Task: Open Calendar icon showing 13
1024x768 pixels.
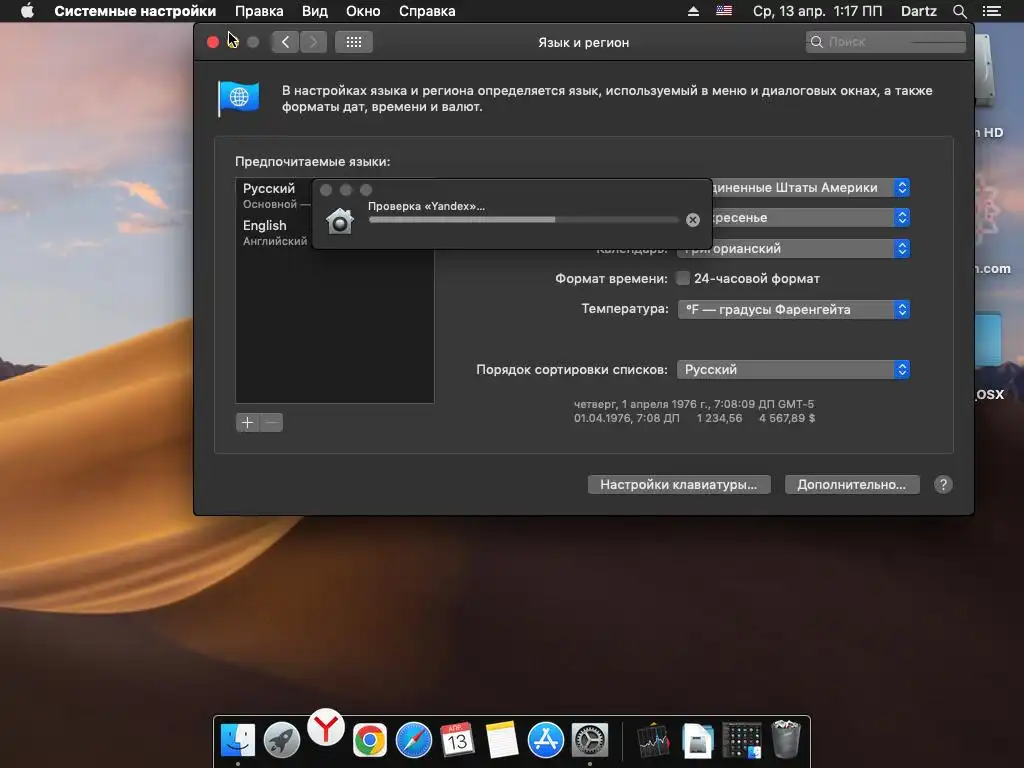Action: 457,740
